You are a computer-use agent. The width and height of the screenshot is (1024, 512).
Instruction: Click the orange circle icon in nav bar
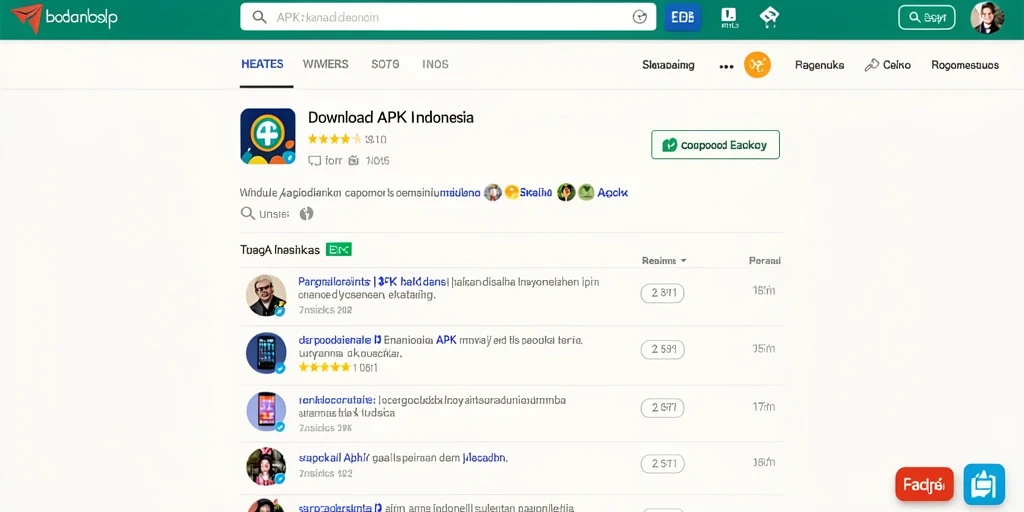pyautogui.click(x=758, y=65)
